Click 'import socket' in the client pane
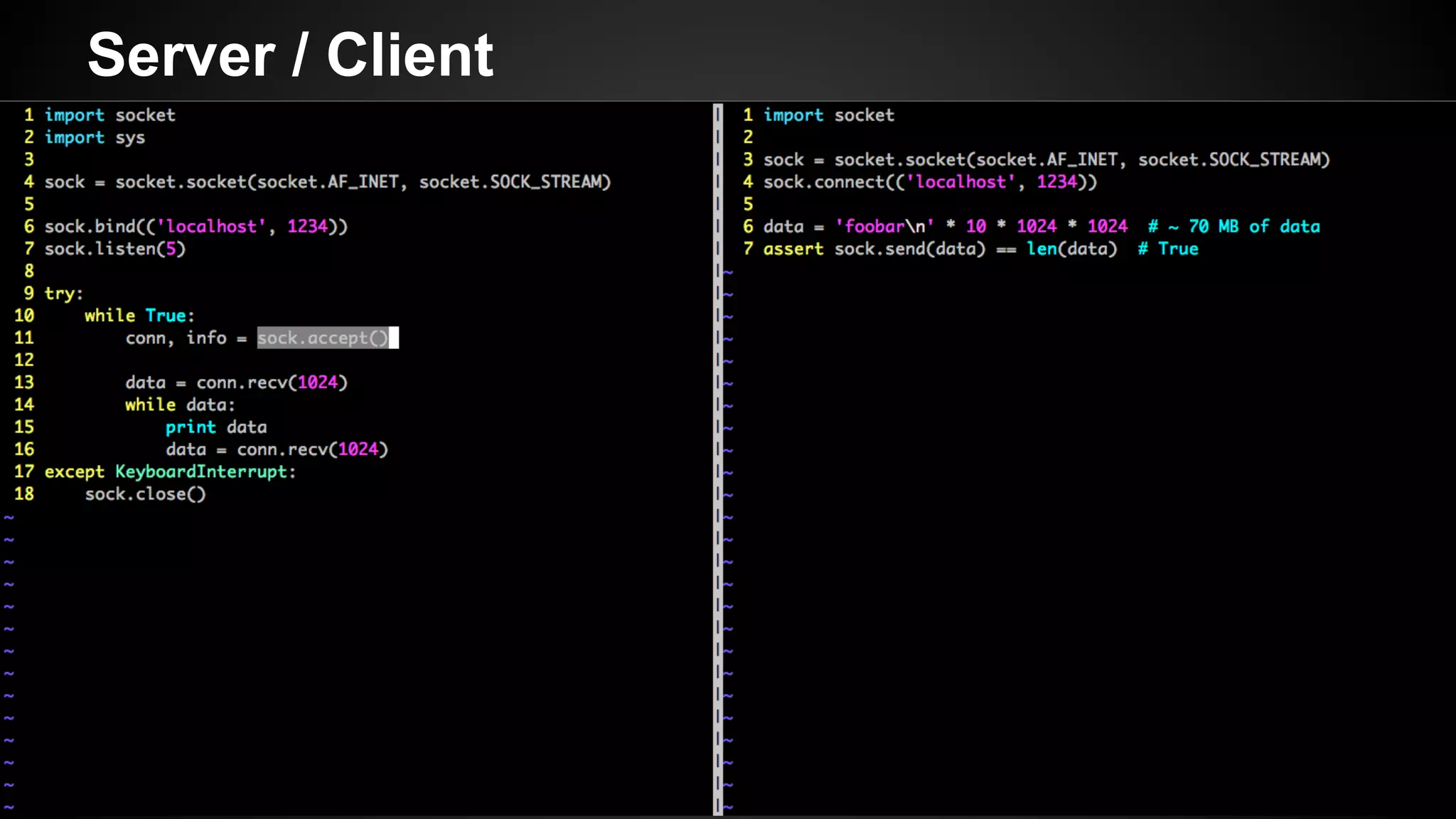1456x819 pixels. (x=829, y=115)
